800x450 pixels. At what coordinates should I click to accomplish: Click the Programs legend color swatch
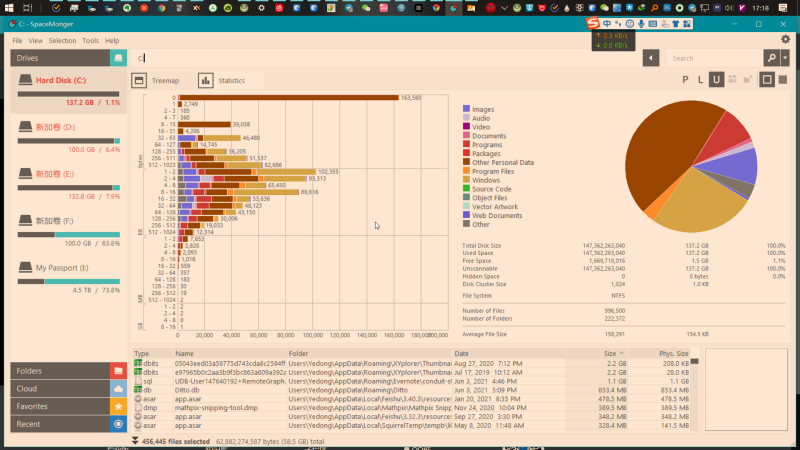point(466,144)
